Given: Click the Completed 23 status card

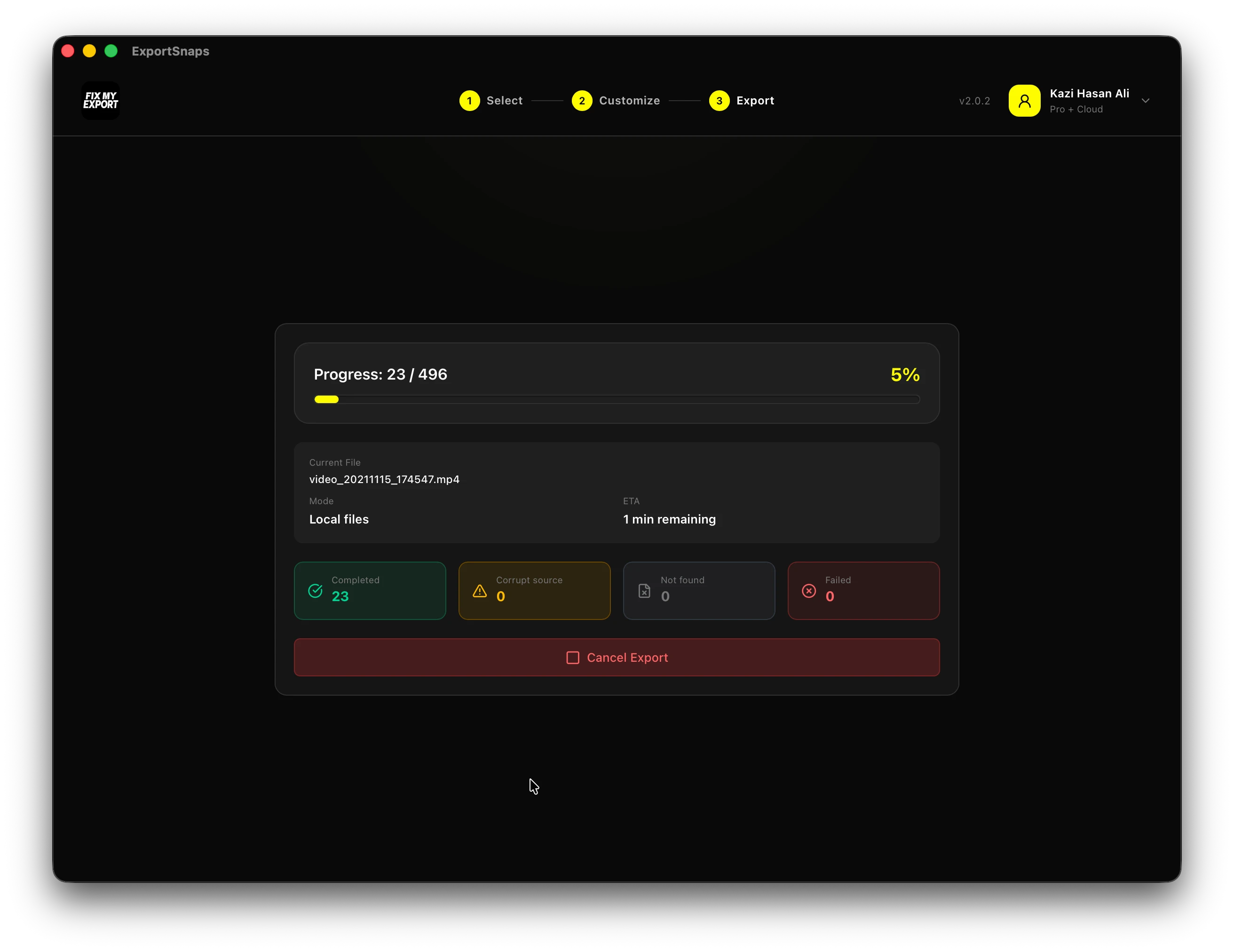Looking at the screenshot, I should [370, 591].
